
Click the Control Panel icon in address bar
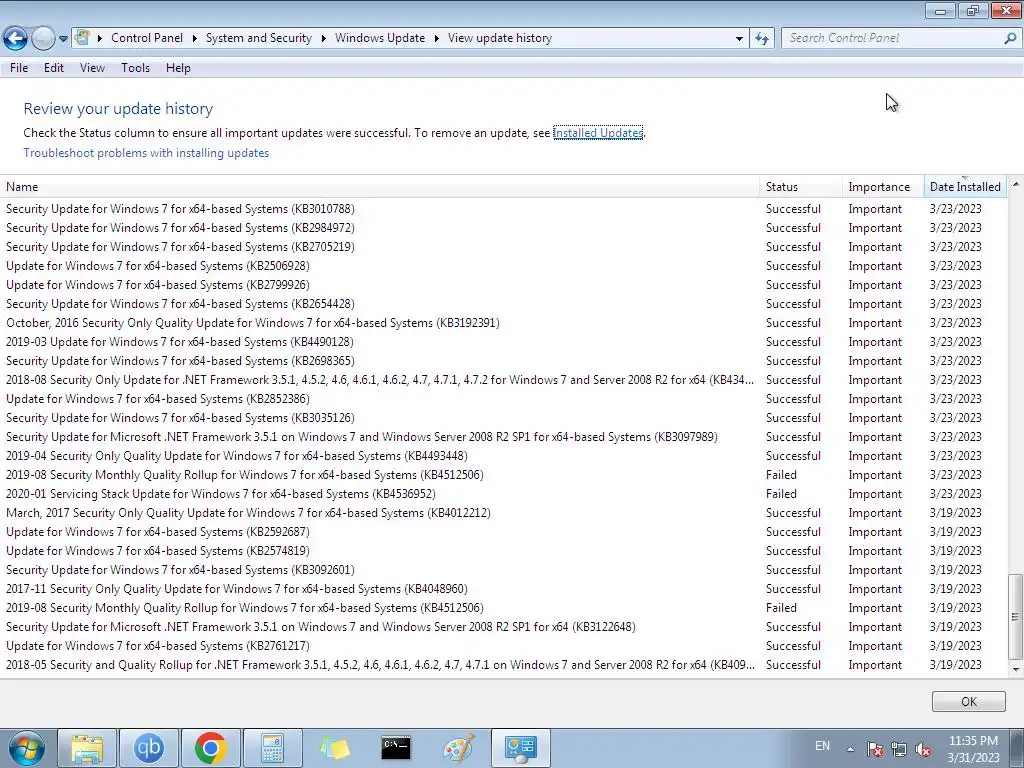click(82, 38)
